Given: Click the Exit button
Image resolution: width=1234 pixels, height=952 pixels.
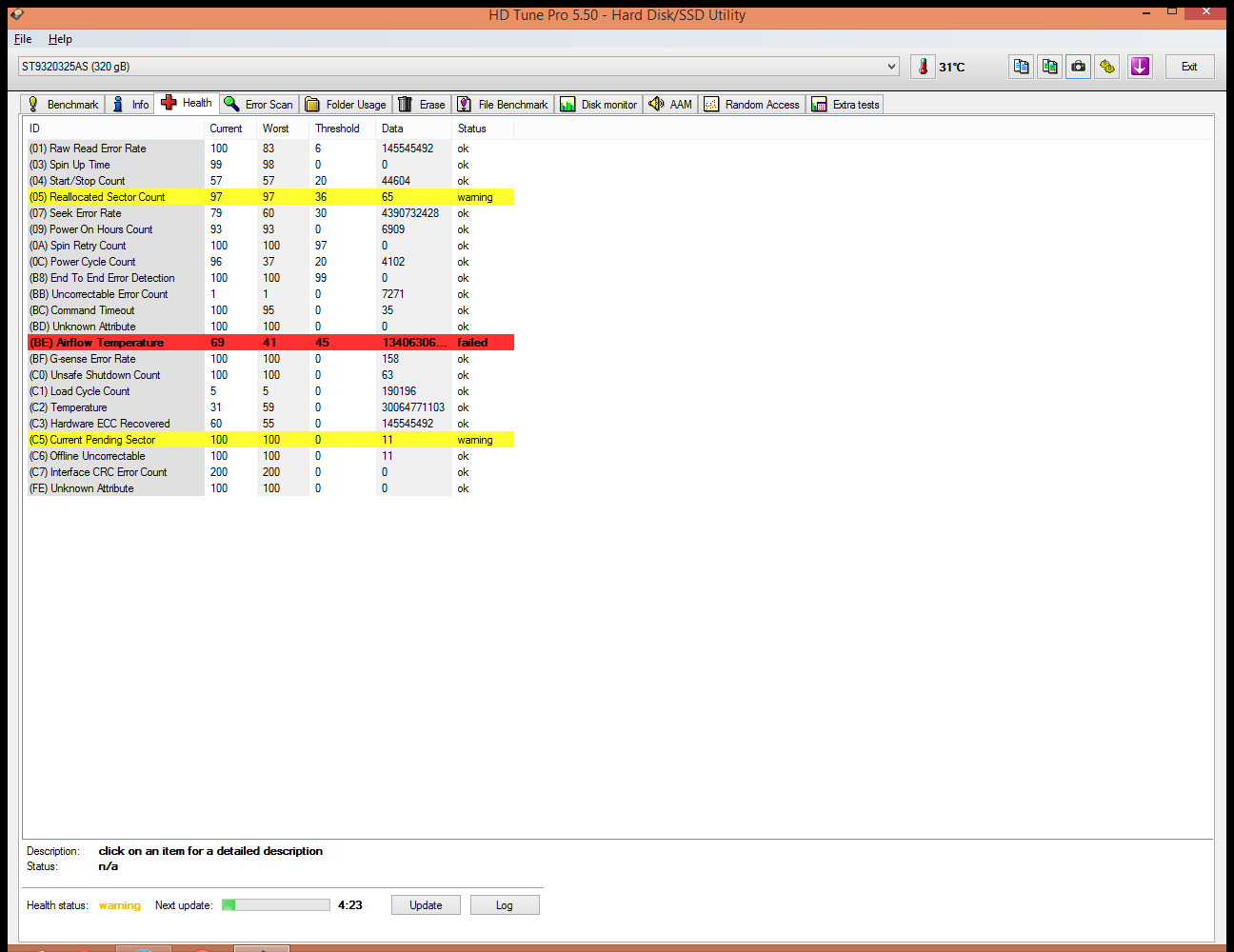Looking at the screenshot, I should (1189, 67).
